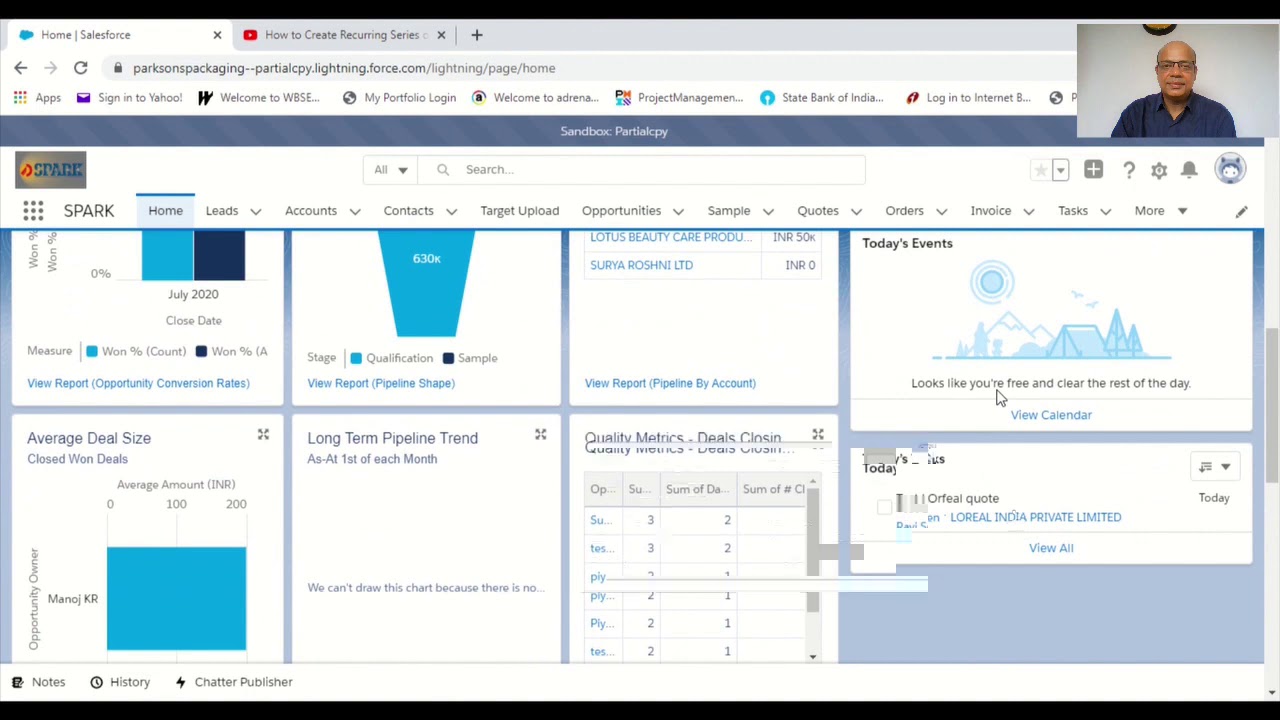This screenshot has height=720, width=1280.
Task: Go to the Tasks tab
Action: (x=1073, y=211)
